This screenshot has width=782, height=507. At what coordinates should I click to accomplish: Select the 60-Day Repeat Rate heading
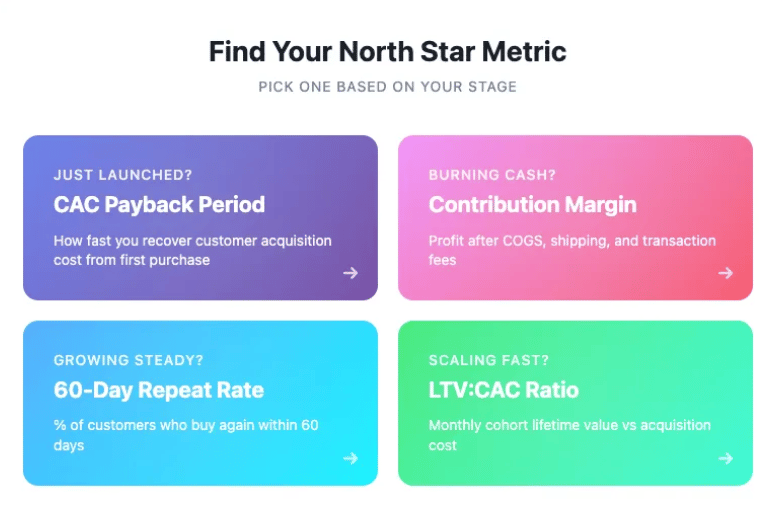point(159,390)
